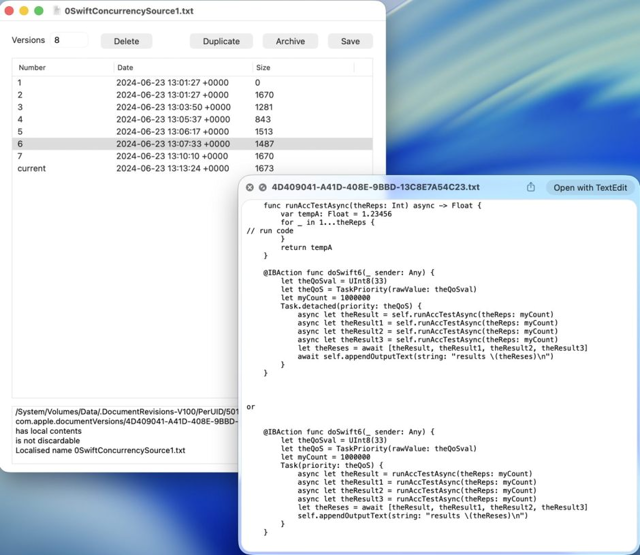The image size is (640, 555).
Task: Close the Quick Look preview with the X icon
Action: (x=250, y=187)
